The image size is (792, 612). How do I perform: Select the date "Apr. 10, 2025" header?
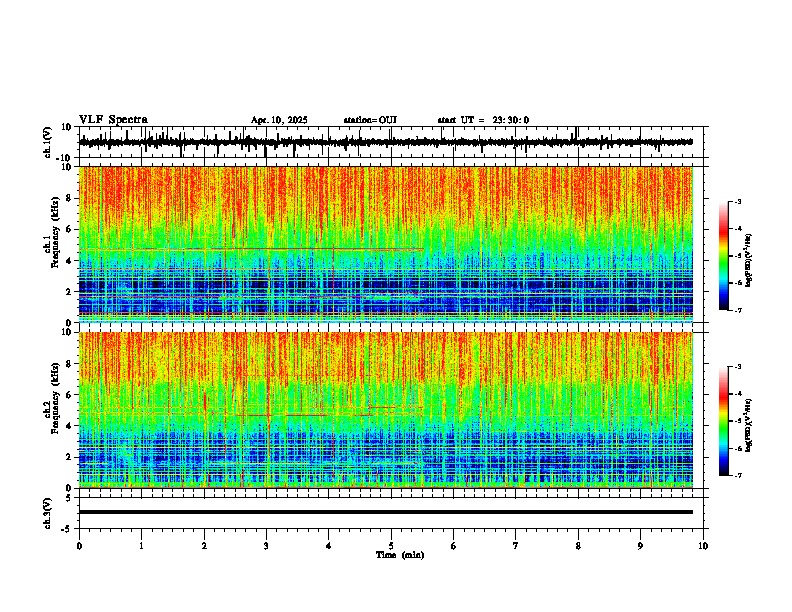click(x=279, y=120)
